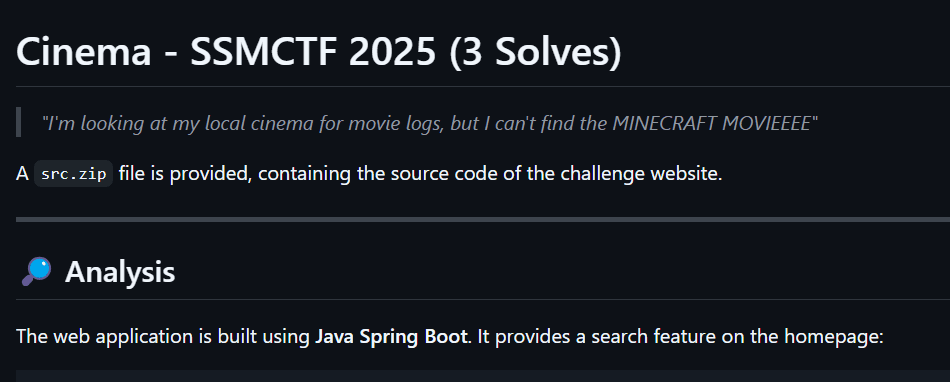This screenshot has height=382, width=950.
Task: Click the thick horizontal divider above Analysis
Action: [x=483, y=219]
